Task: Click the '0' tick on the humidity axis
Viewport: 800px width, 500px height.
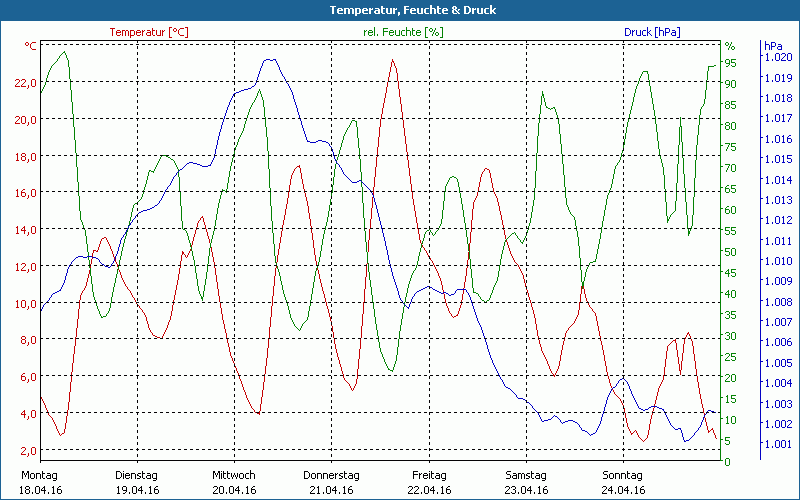Action: click(x=727, y=461)
